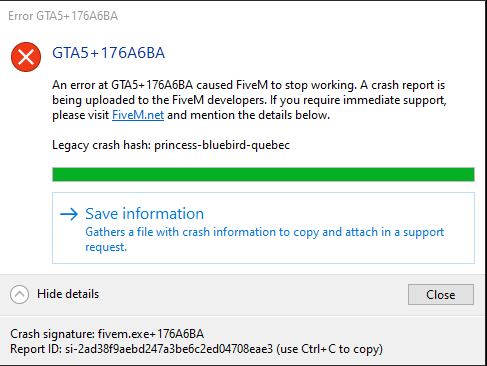Click the Gathers a file description text

264,232
